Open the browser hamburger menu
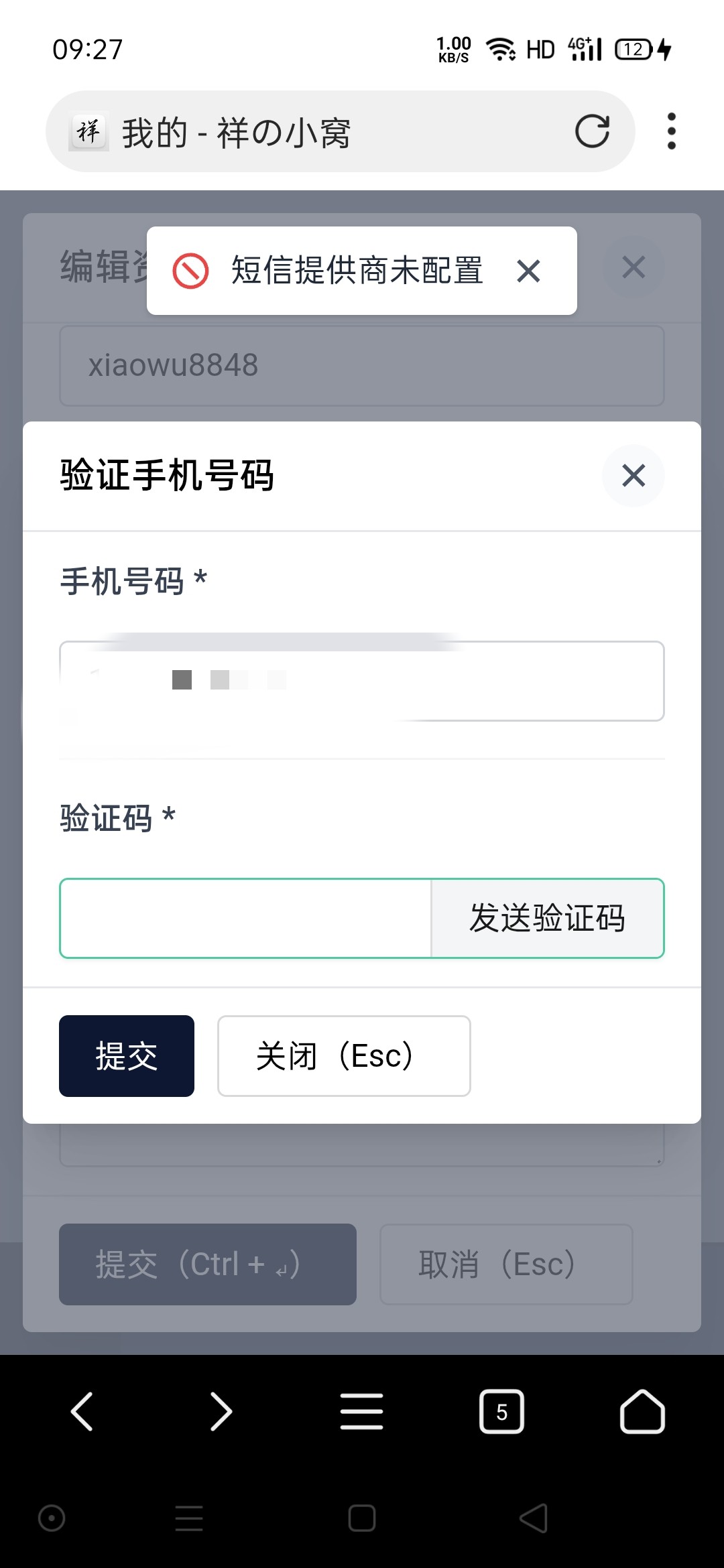This screenshot has width=724, height=1568. [x=361, y=1411]
